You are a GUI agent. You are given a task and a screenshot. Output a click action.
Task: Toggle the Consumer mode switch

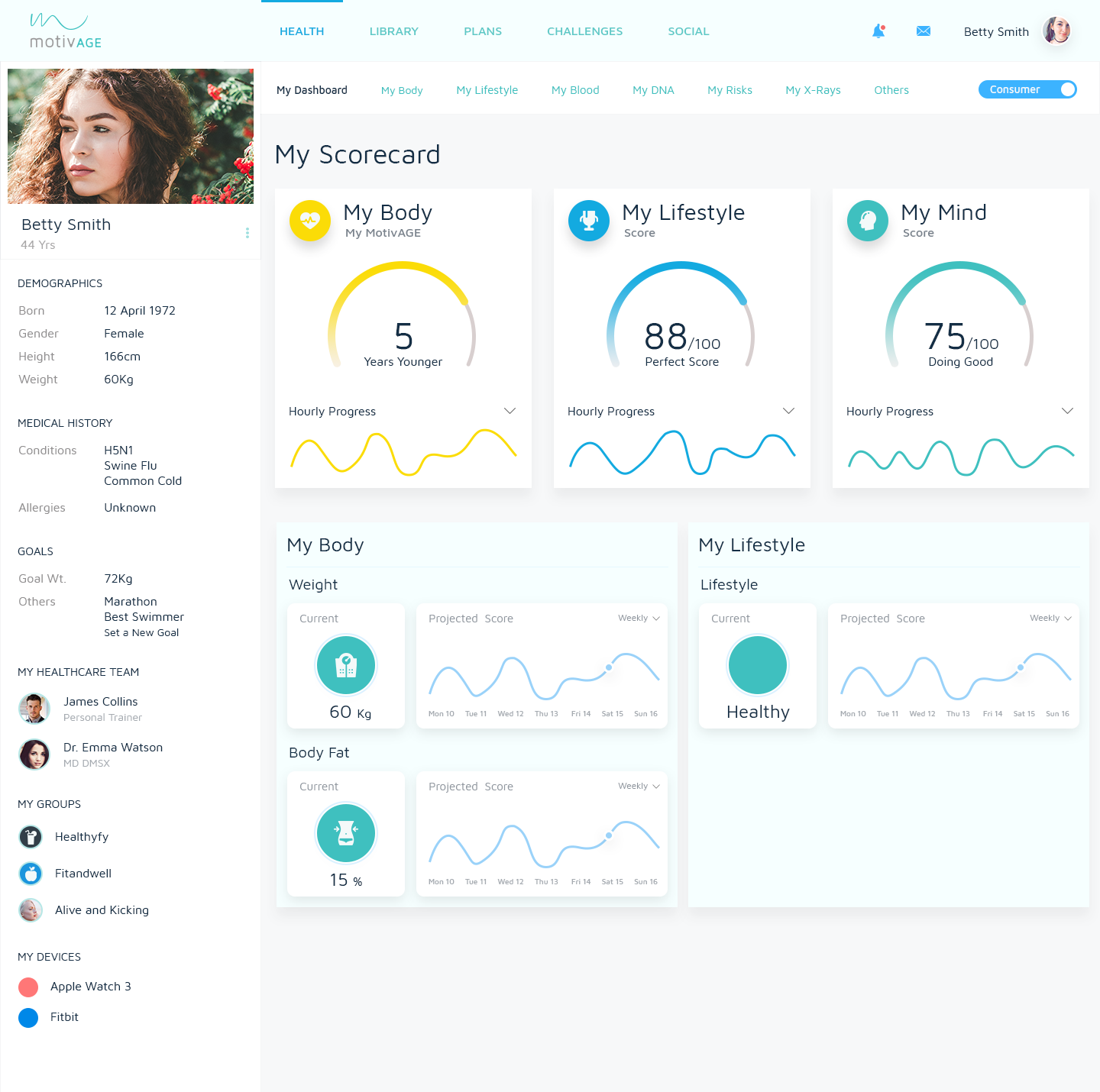point(1027,89)
